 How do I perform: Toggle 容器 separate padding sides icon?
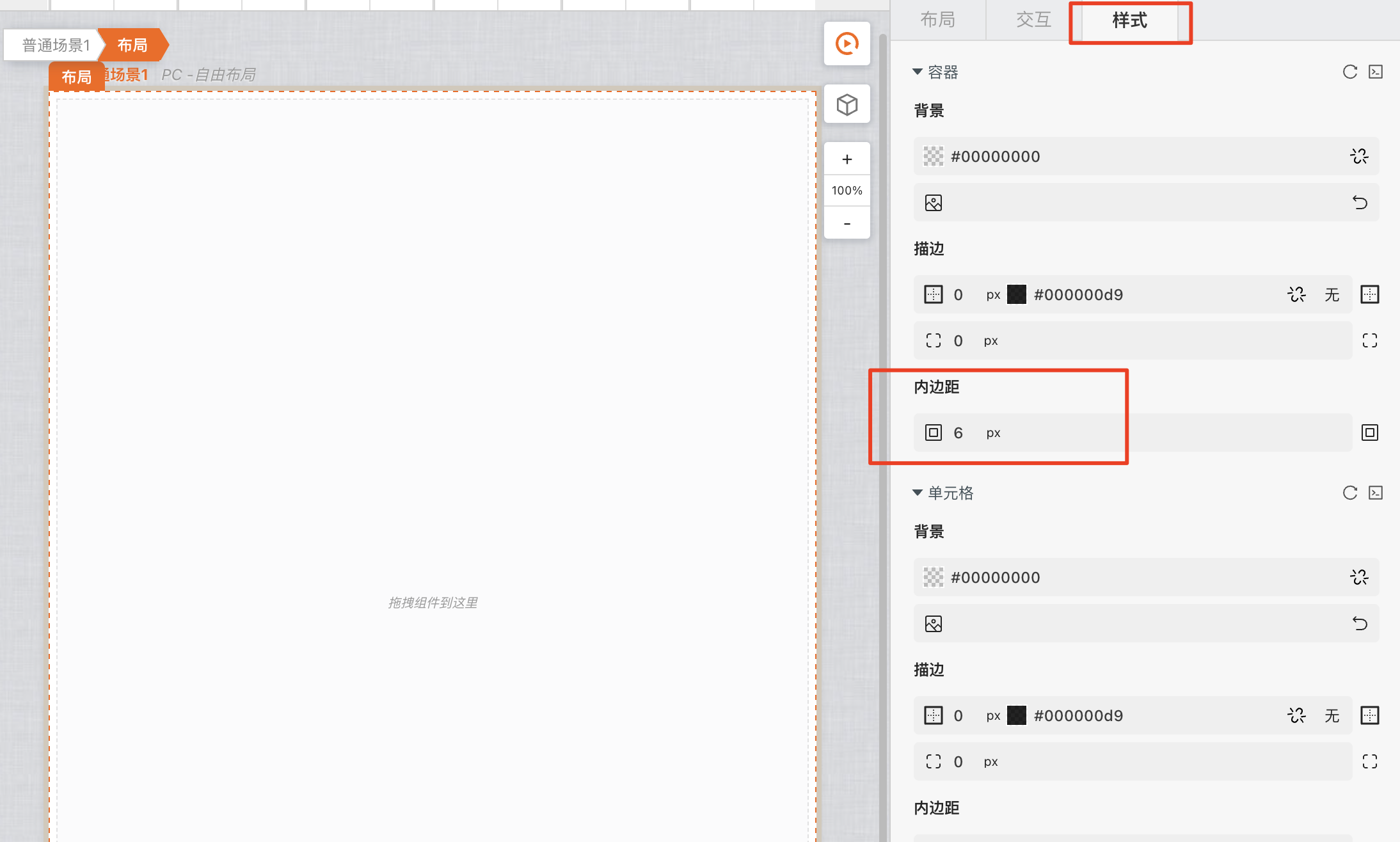[1370, 433]
